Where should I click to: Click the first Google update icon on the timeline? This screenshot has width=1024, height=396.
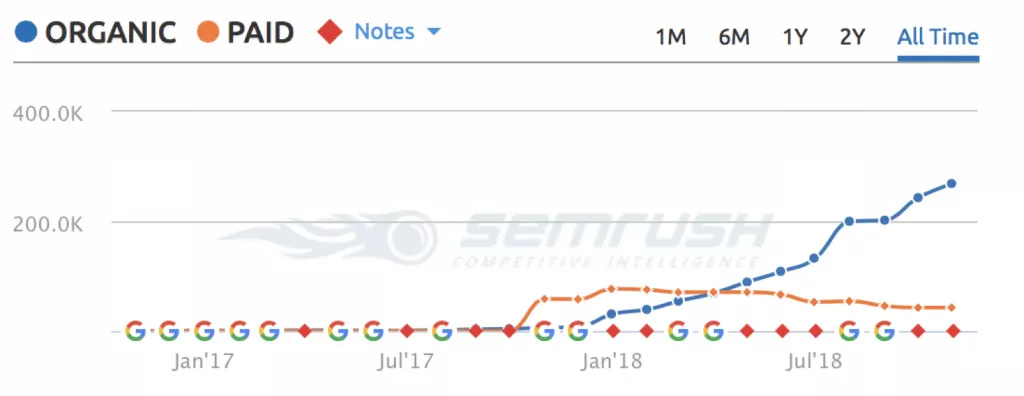(x=135, y=331)
